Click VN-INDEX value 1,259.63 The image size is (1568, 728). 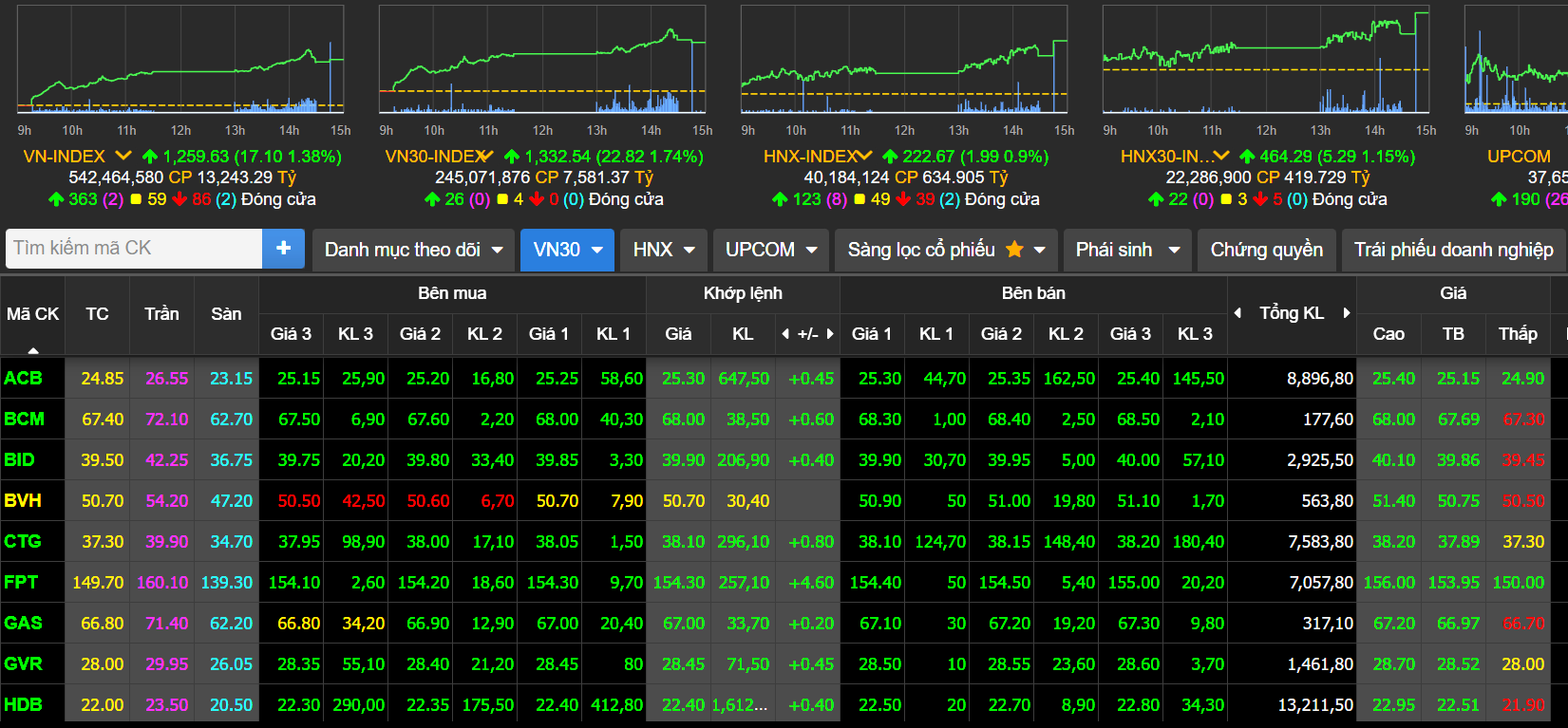pyautogui.click(x=196, y=156)
